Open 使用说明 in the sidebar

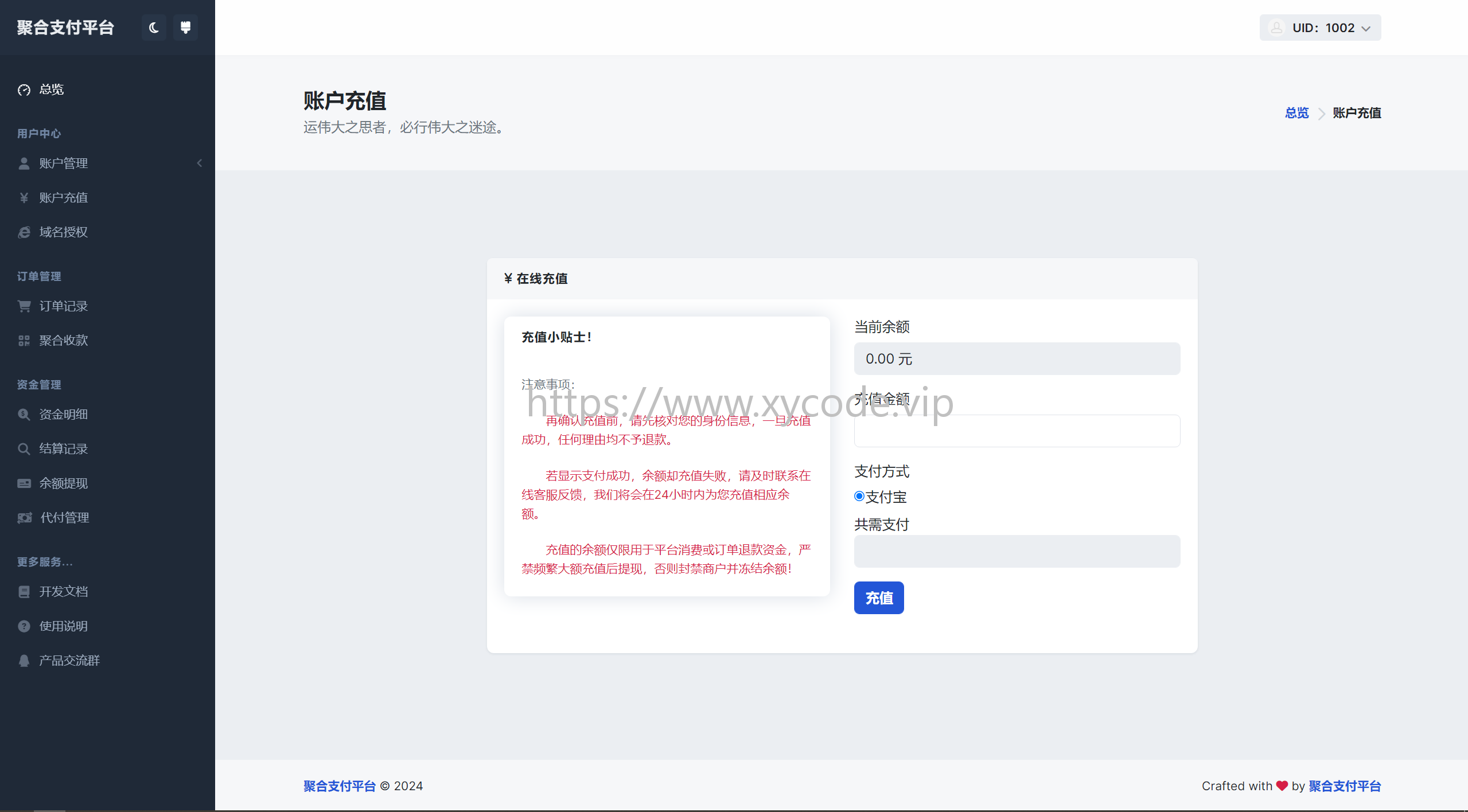63,626
